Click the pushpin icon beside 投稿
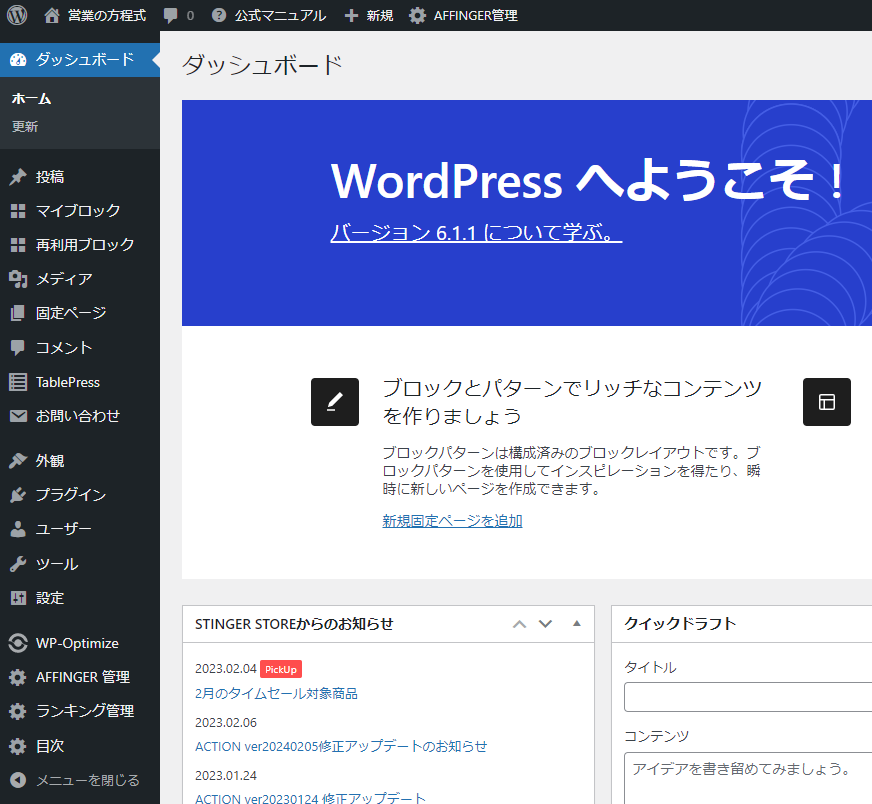This screenshot has height=804, width=872. (x=18, y=177)
